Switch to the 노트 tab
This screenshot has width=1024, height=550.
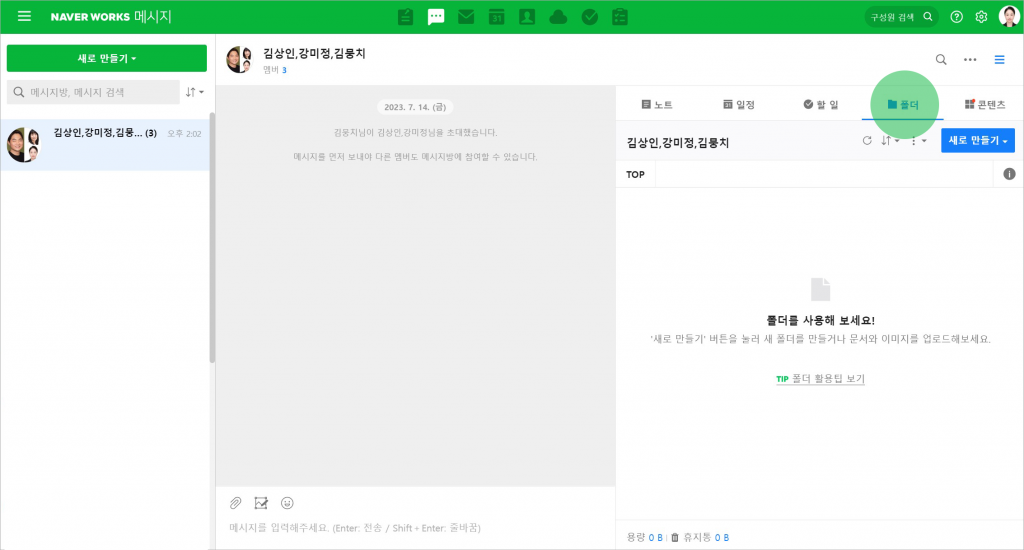656,104
